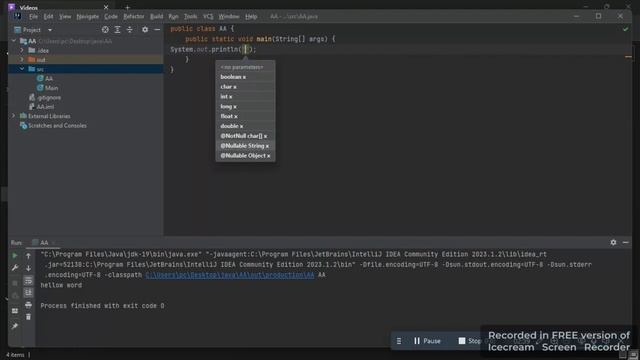Select '@Nullable String x' parameter hint
Image resolution: width=640 pixels, height=360 pixels.
coord(245,146)
